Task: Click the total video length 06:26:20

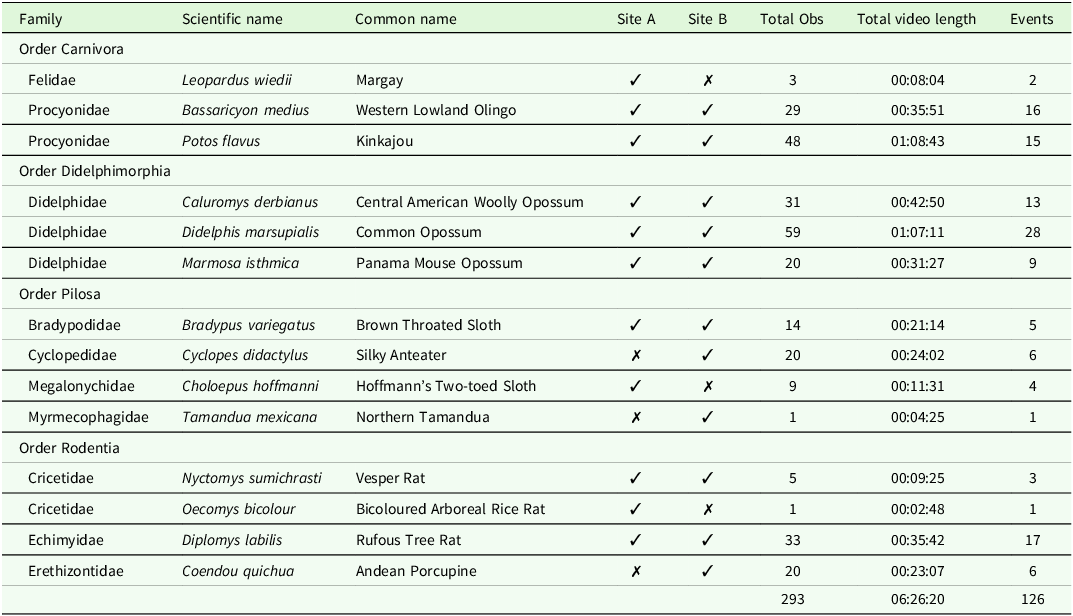Action: pyautogui.click(x=916, y=599)
